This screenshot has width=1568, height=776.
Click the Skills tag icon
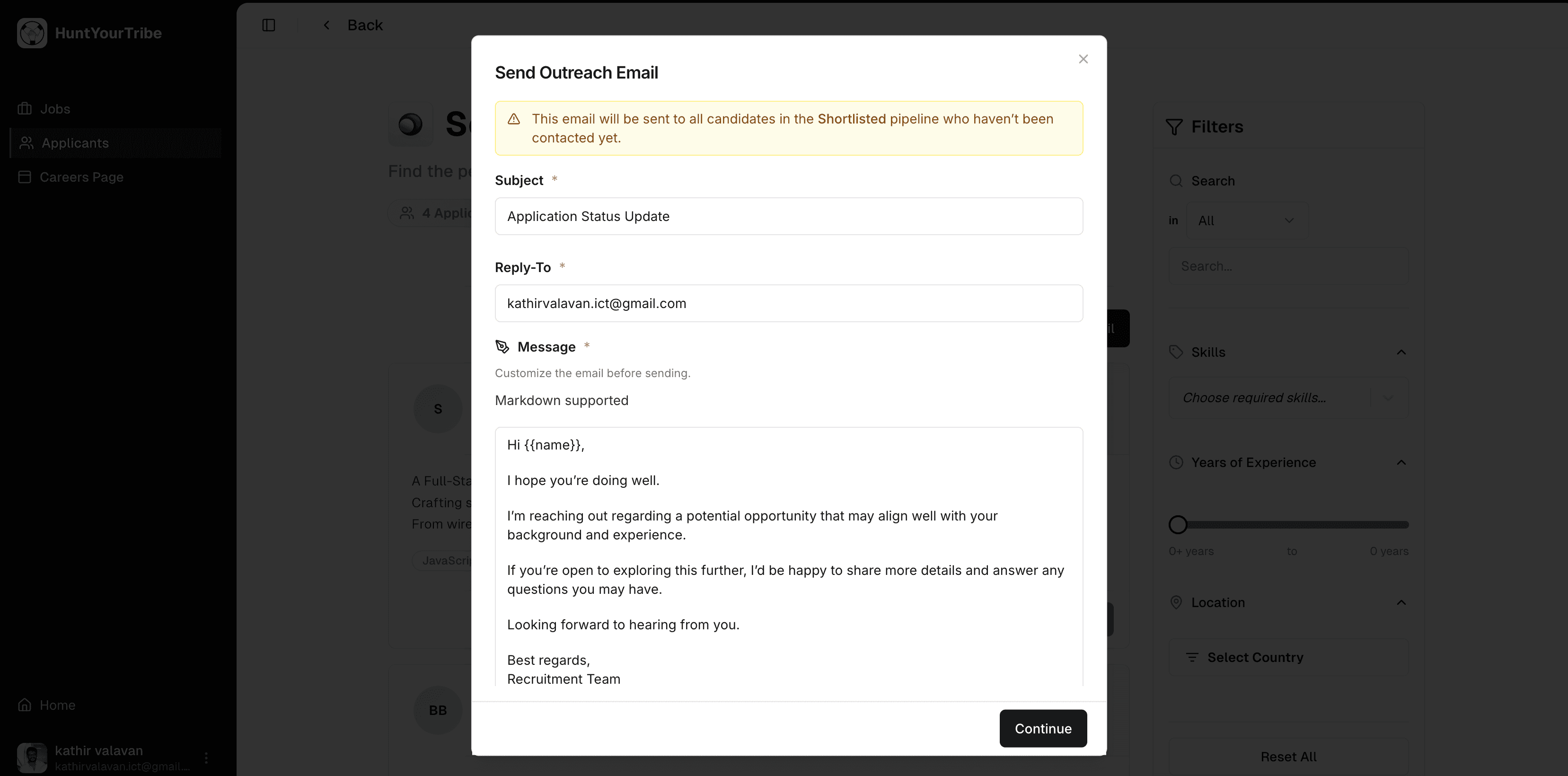coord(1176,352)
